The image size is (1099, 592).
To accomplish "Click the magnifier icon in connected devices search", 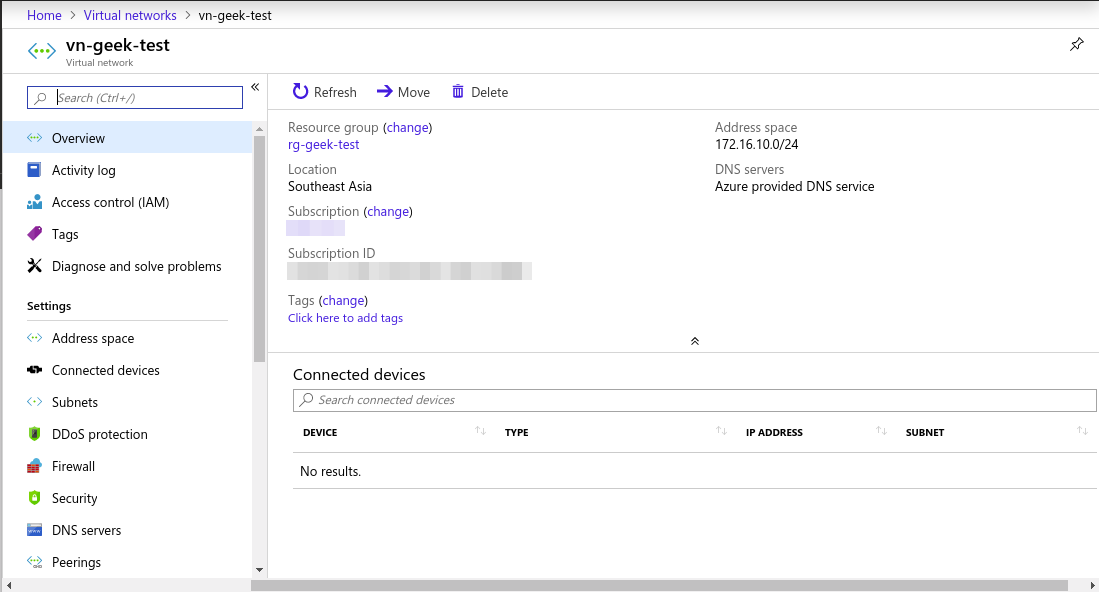I will pyautogui.click(x=306, y=399).
